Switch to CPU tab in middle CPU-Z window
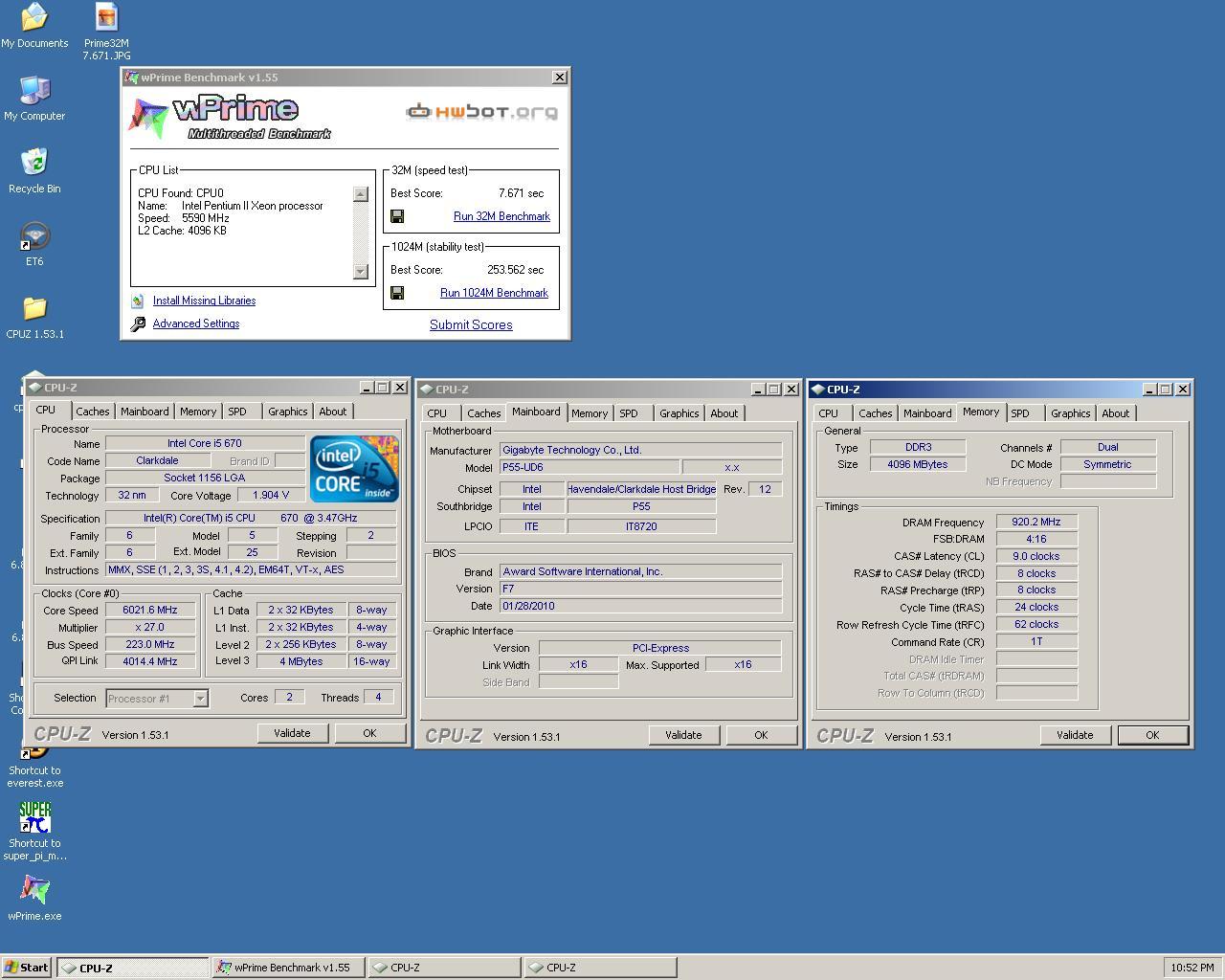 [x=437, y=413]
